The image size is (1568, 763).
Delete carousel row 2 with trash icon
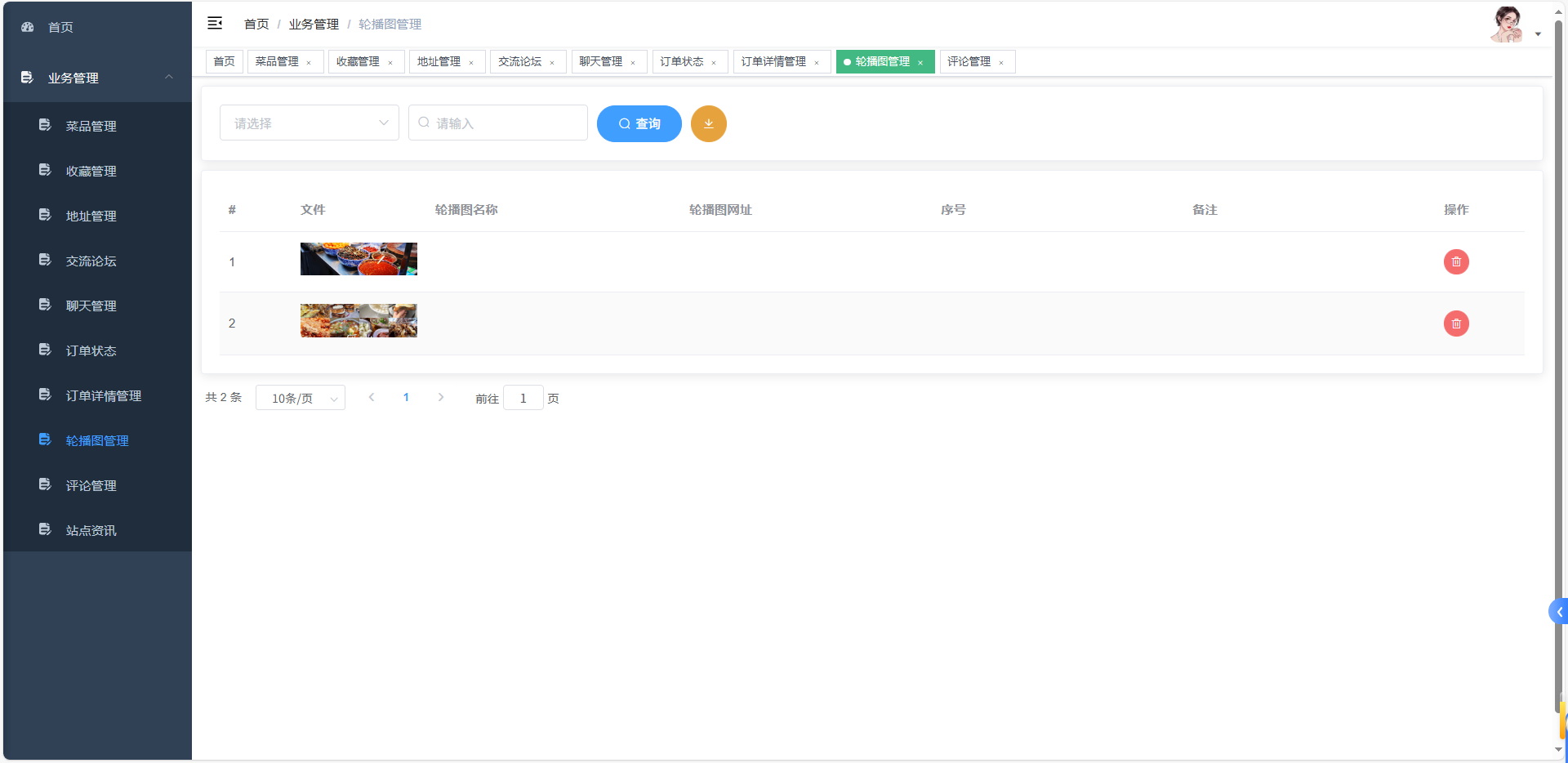[x=1456, y=323]
